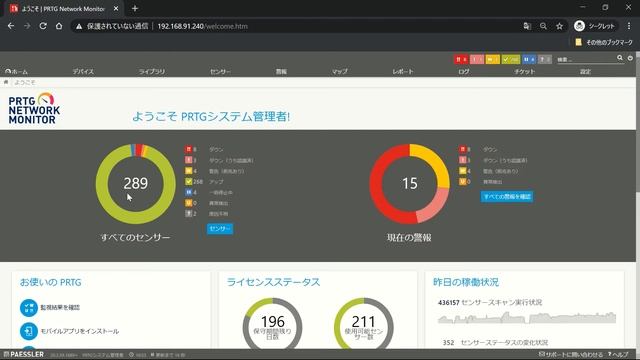Image resolution: width=640 pixels, height=360 pixels.
Task: Open the センサー menu in the navigation bar
Action: 220,71
